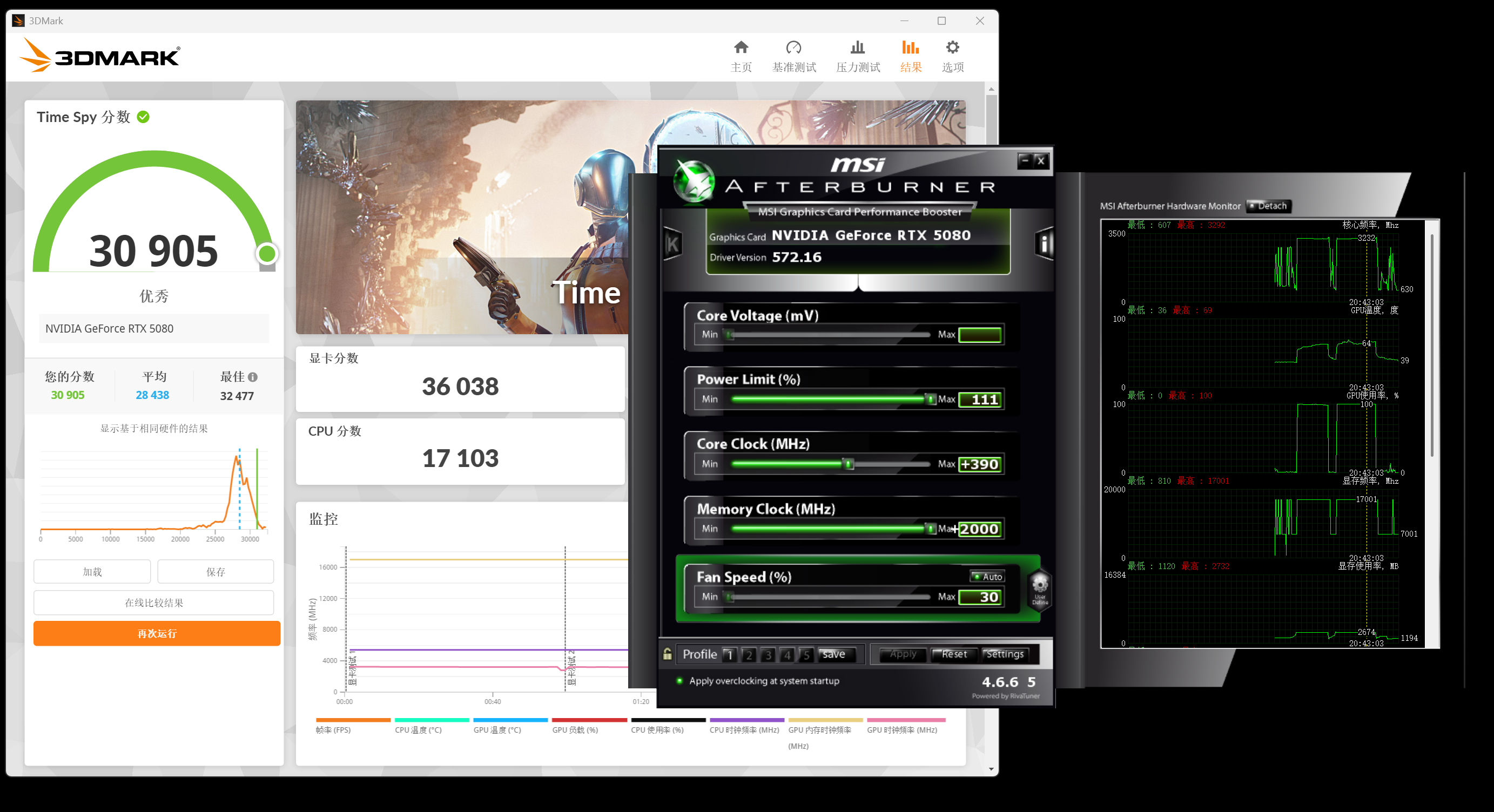Click the Core Clock slider handle
This screenshot has width=1494, height=812.
coord(849,464)
